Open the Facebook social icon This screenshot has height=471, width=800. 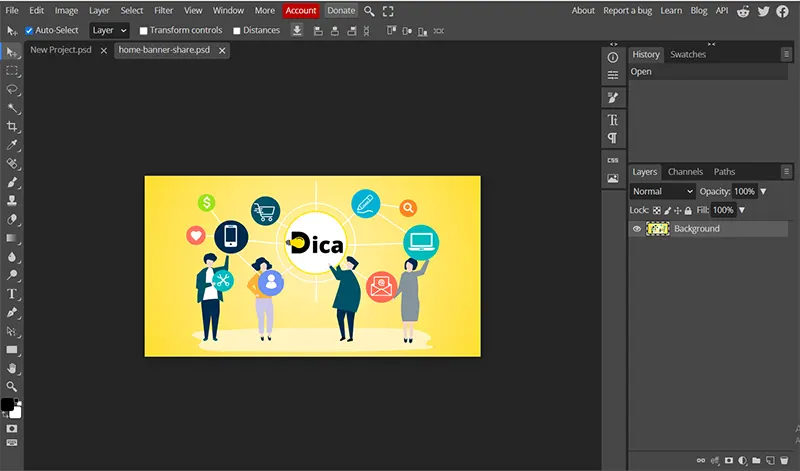[x=782, y=11]
